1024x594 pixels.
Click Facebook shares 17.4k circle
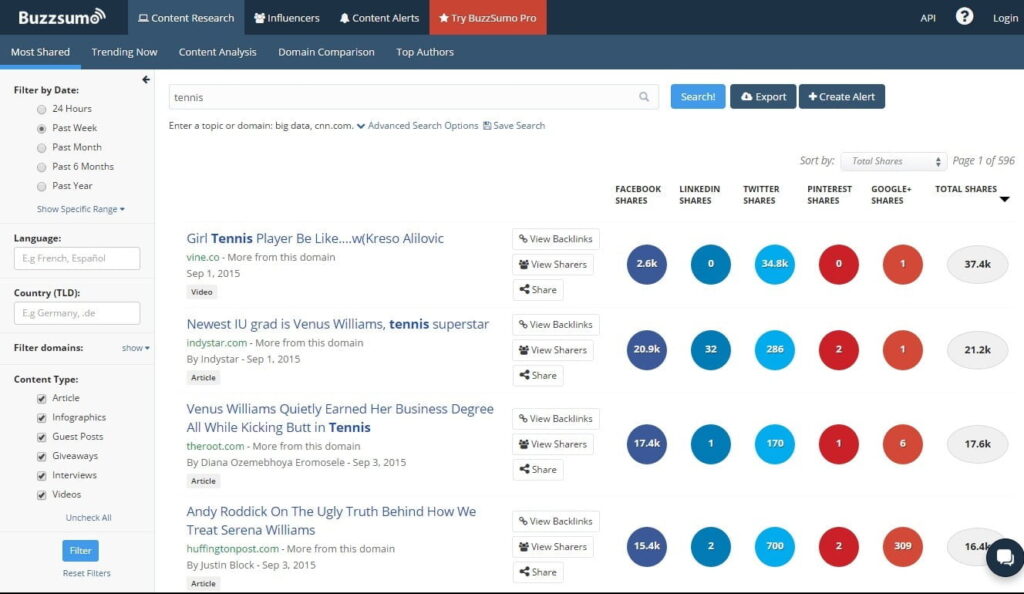(647, 443)
